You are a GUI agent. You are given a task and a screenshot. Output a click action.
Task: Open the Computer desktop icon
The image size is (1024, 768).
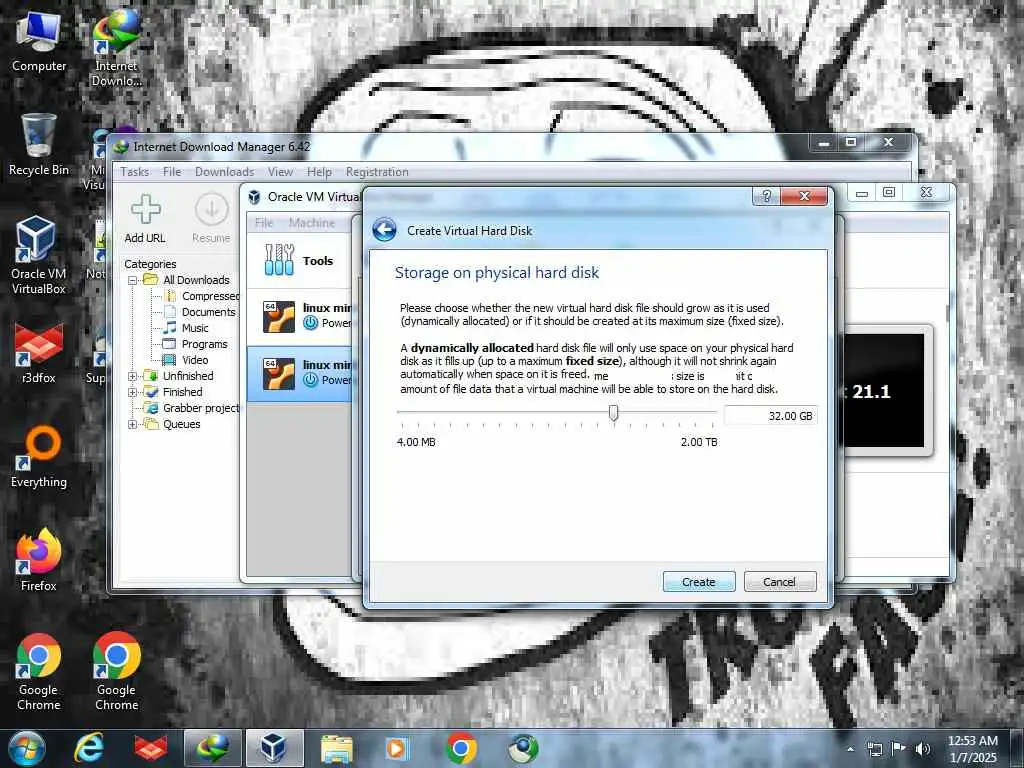[39, 40]
